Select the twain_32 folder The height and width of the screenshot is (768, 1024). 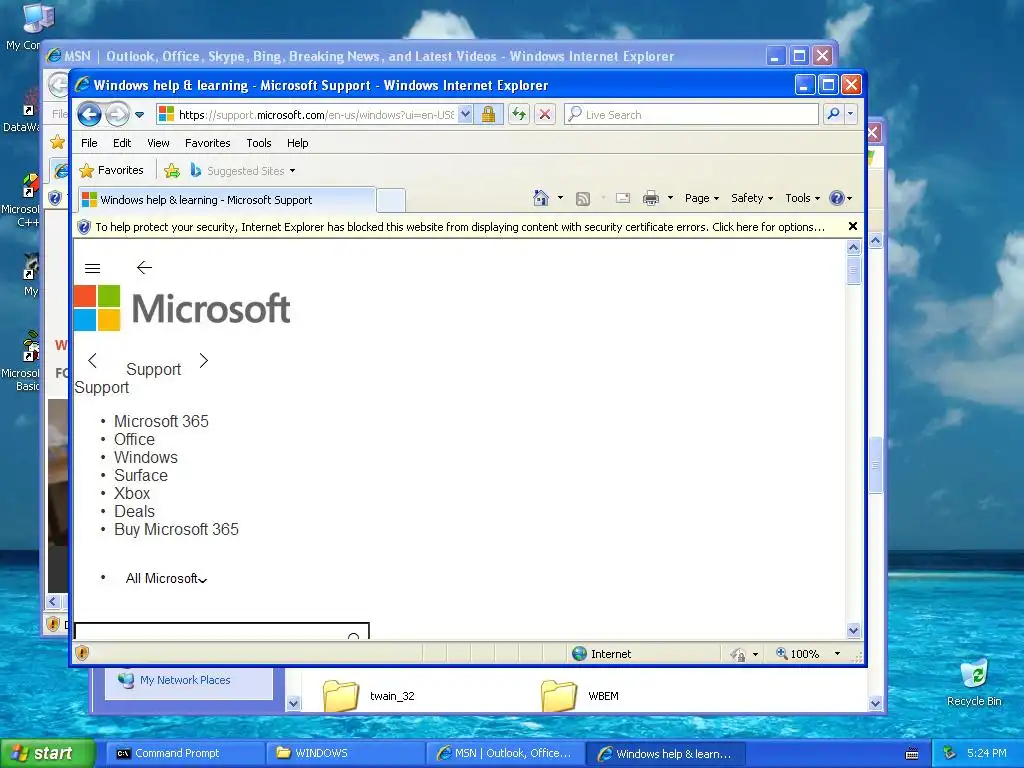[369, 696]
